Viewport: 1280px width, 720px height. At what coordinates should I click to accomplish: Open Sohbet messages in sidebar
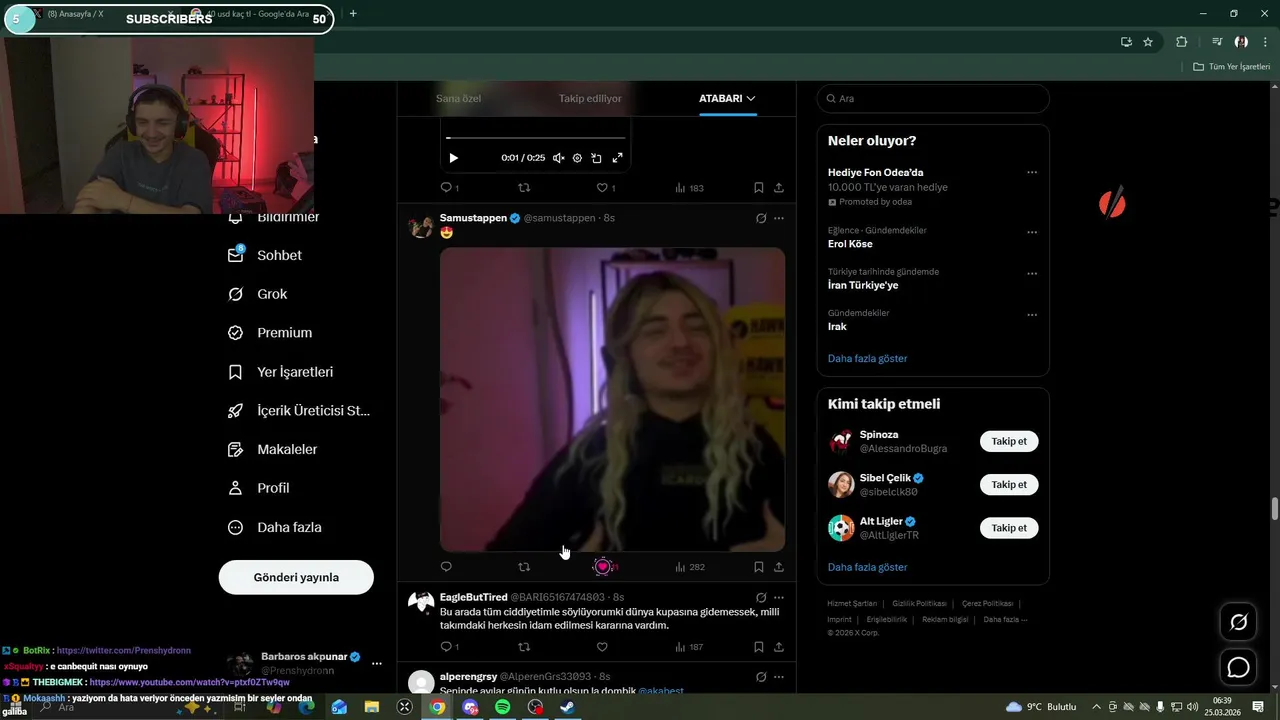[x=265, y=255]
